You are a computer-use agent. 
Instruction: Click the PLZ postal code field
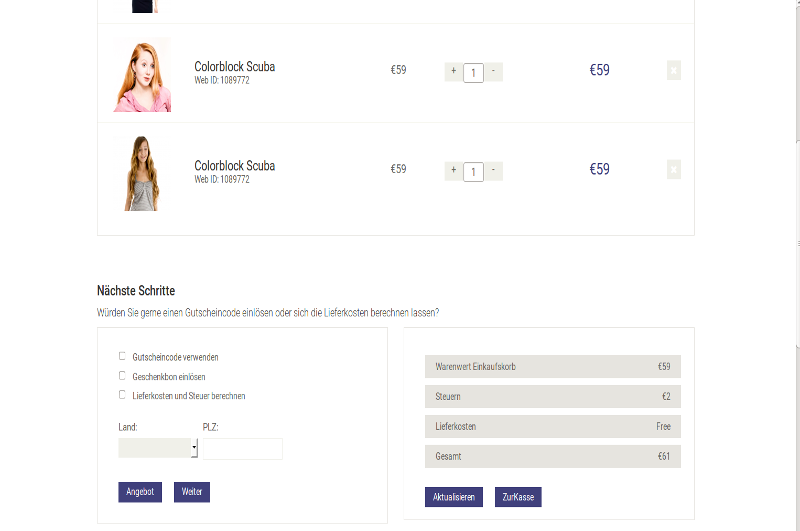242,449
